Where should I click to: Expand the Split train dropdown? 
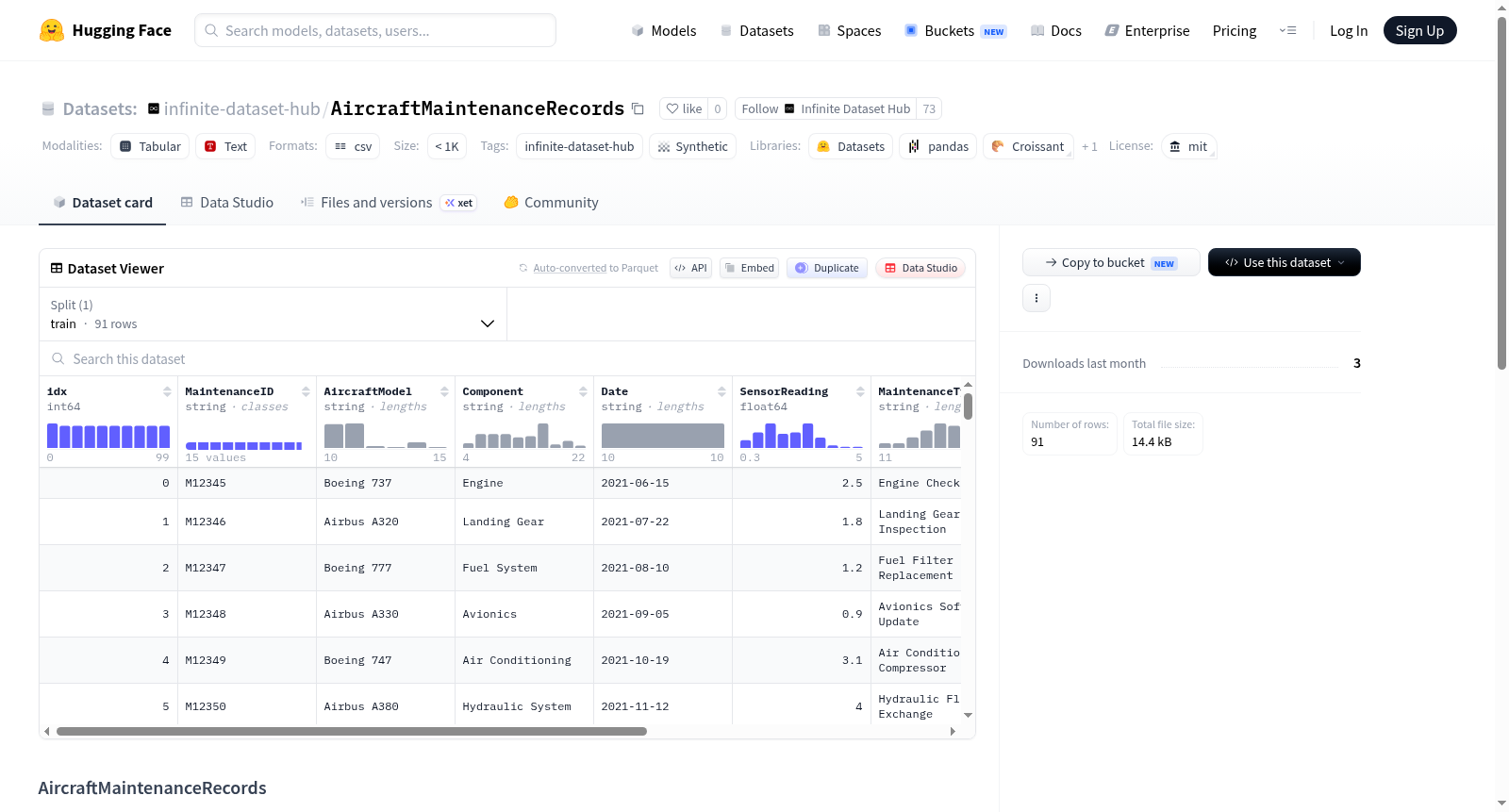273,314
